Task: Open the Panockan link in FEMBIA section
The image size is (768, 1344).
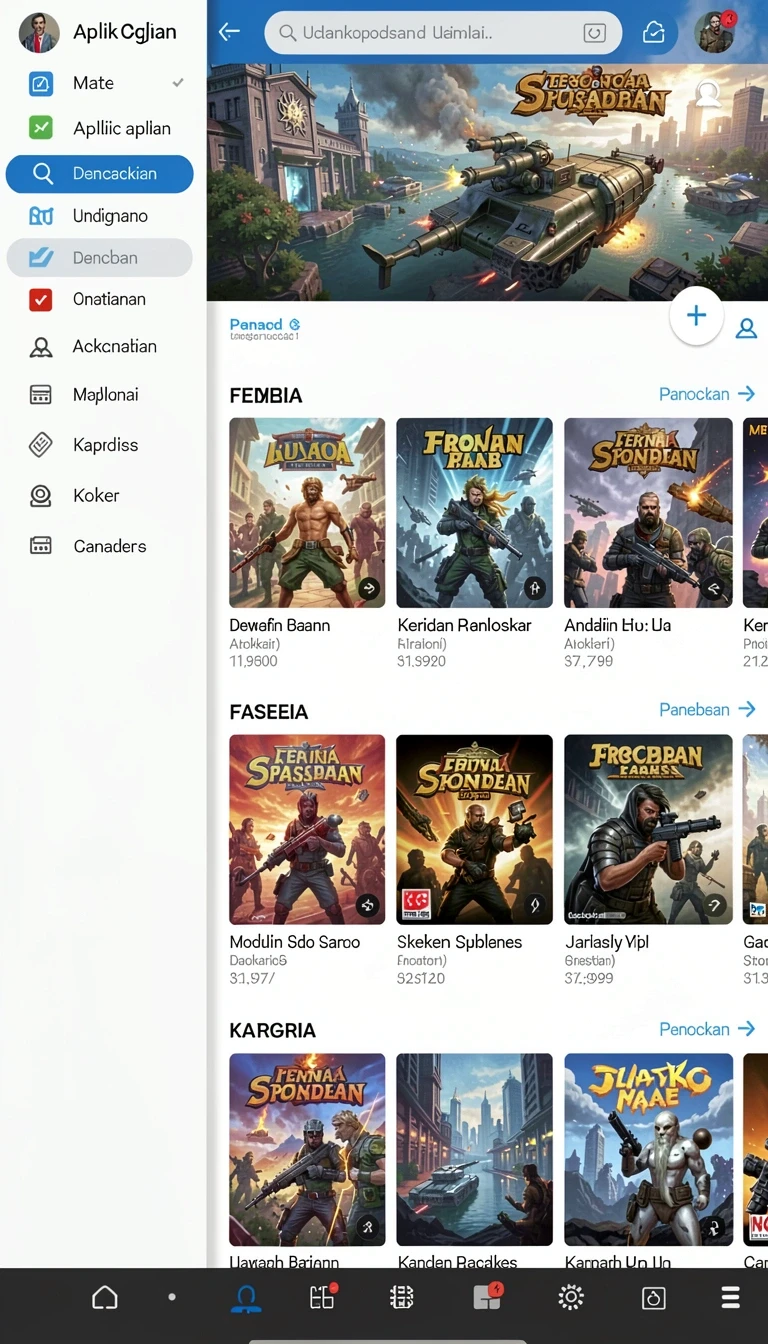Action: tap(706, 394)
